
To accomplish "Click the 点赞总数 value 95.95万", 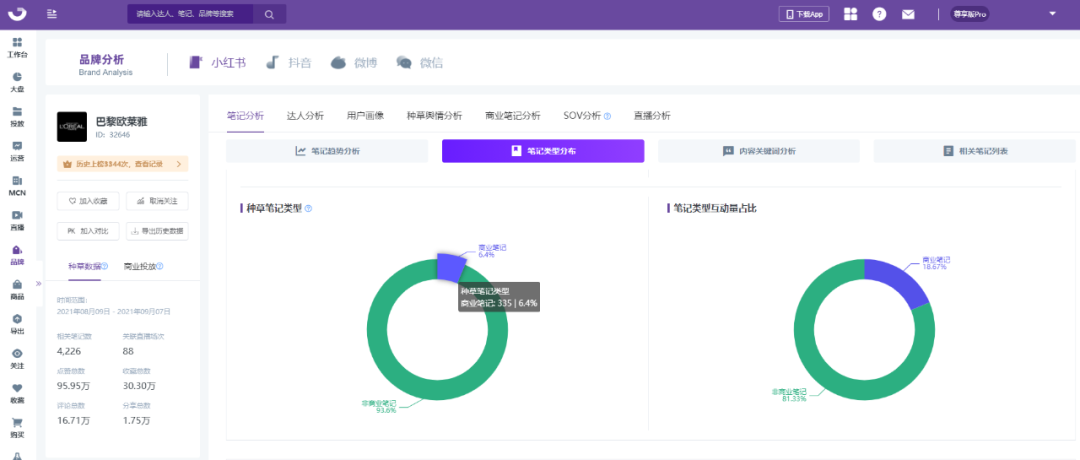I will (x=73, y=386).
